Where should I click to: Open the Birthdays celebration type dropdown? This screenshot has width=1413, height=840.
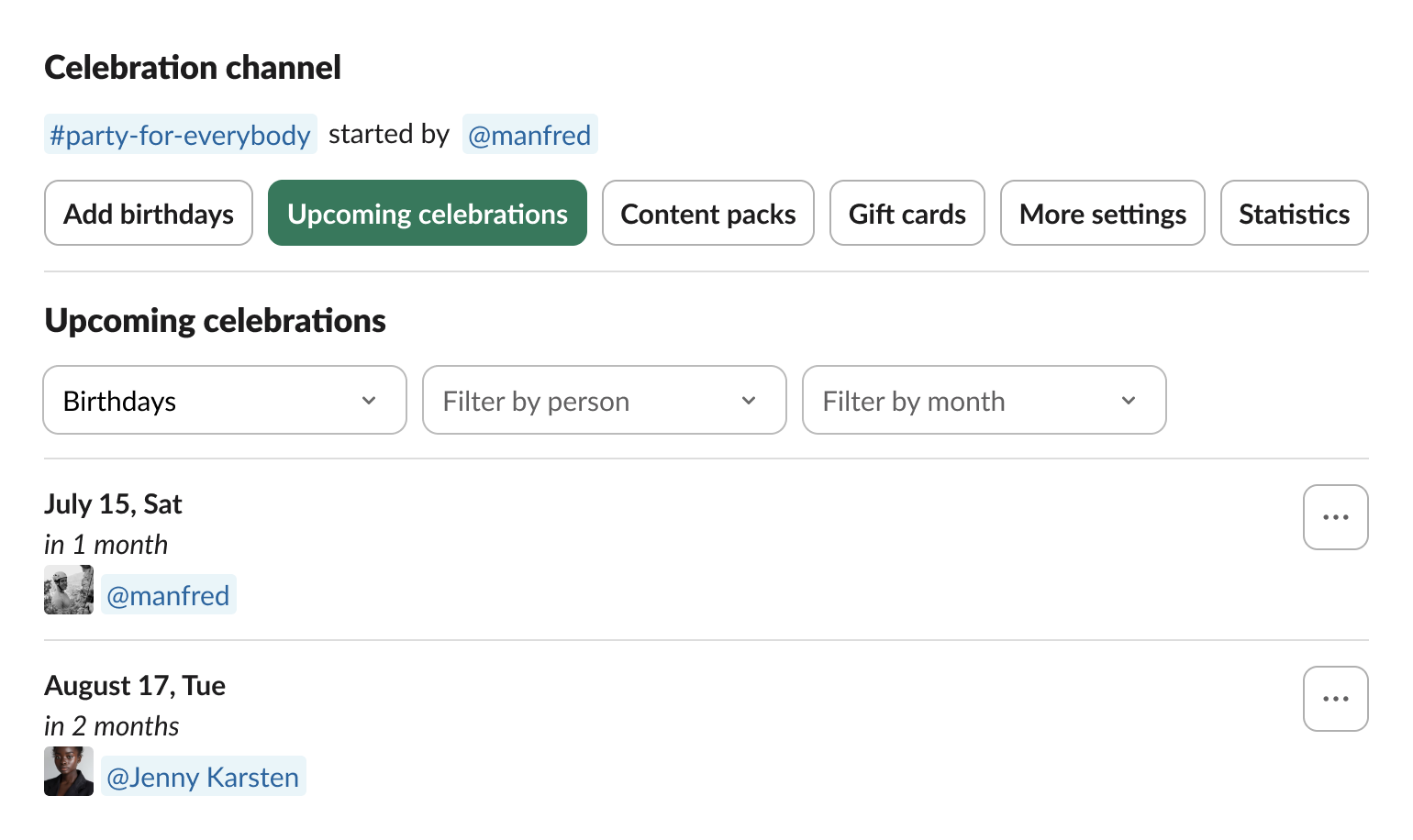tap(224, 400)
